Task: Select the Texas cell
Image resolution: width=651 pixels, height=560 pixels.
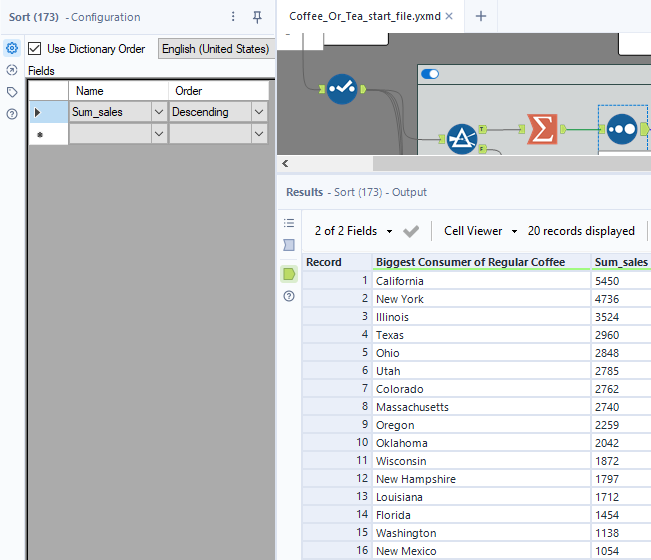Action: pos(481,335)
